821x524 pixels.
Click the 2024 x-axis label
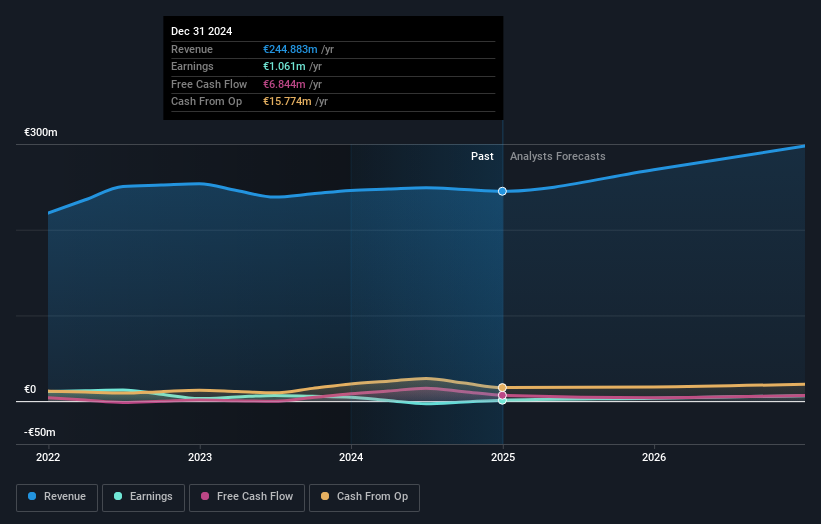[x=351, y=458]
